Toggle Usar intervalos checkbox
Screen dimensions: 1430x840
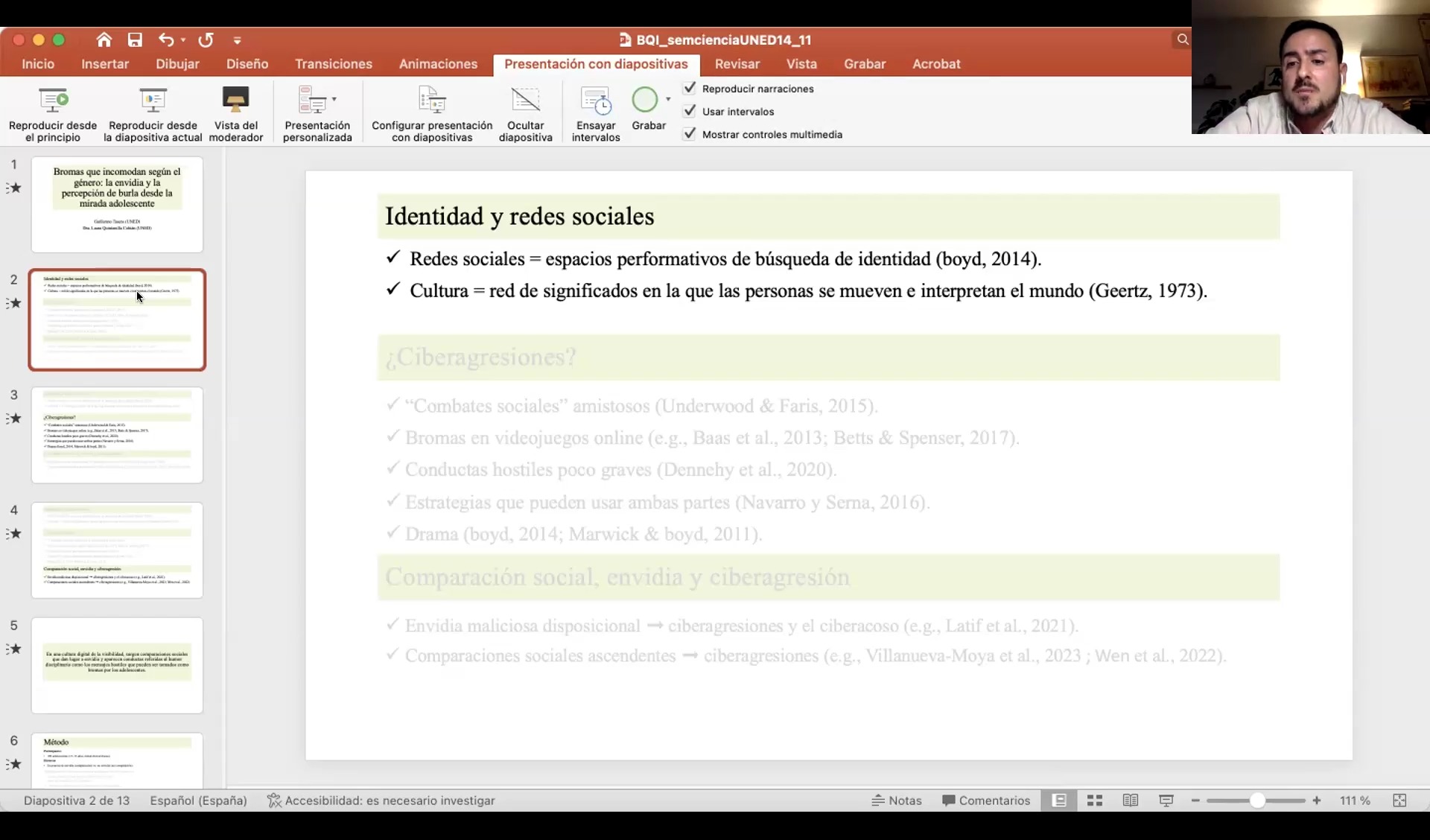[690, 111]
